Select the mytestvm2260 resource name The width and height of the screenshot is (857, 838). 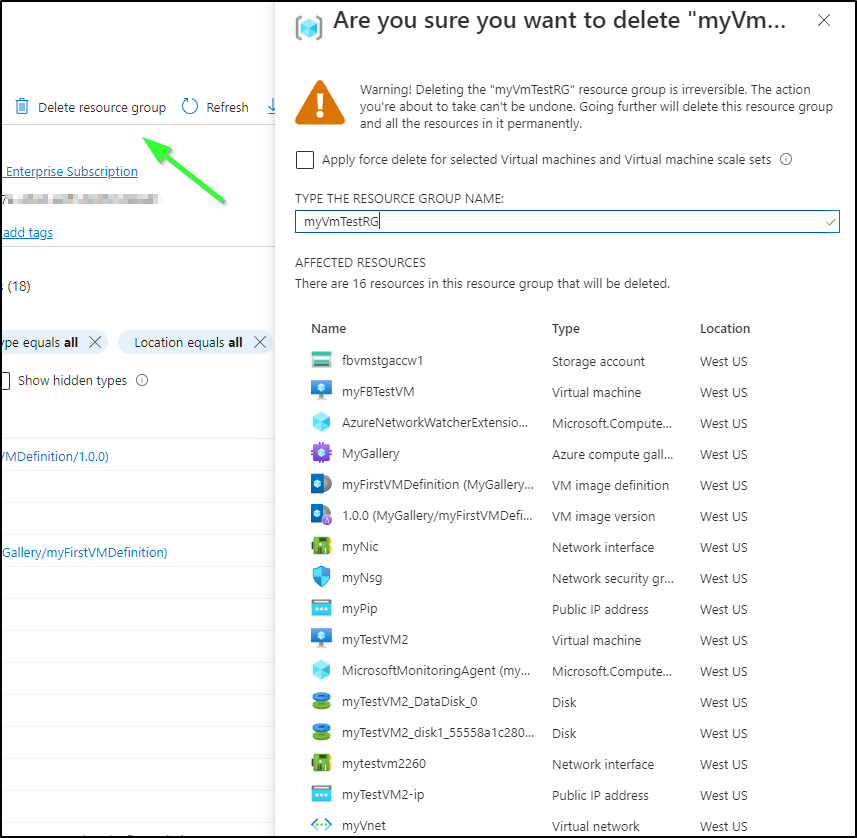(383, 763)
